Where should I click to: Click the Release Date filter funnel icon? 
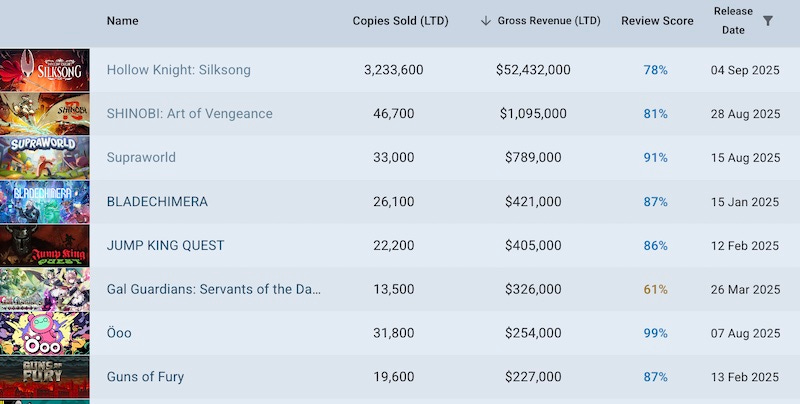767,20
